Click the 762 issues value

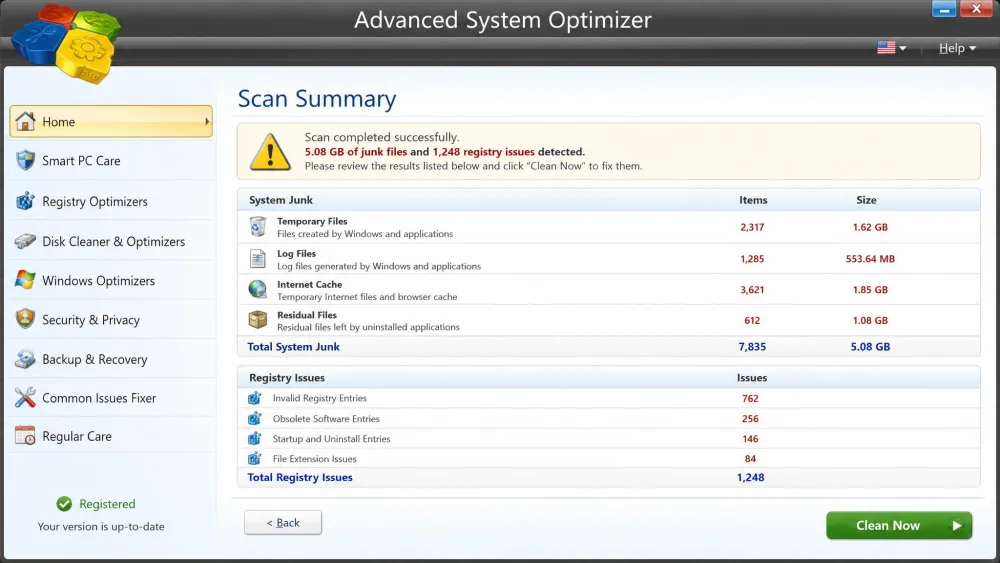(750, 398)
